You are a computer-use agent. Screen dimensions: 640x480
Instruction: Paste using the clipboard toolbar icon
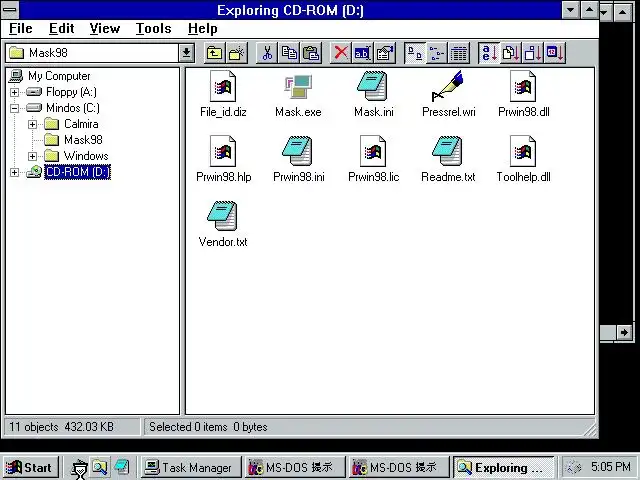pyautogui.click(x=311, y=53)
